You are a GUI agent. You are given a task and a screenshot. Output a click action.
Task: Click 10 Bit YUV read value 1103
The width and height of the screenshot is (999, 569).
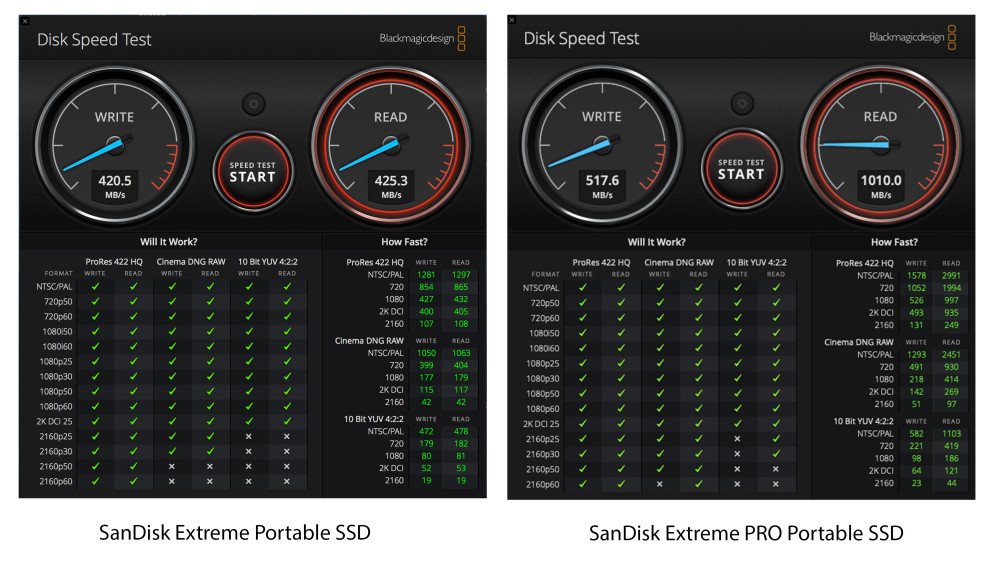(951, 433)
